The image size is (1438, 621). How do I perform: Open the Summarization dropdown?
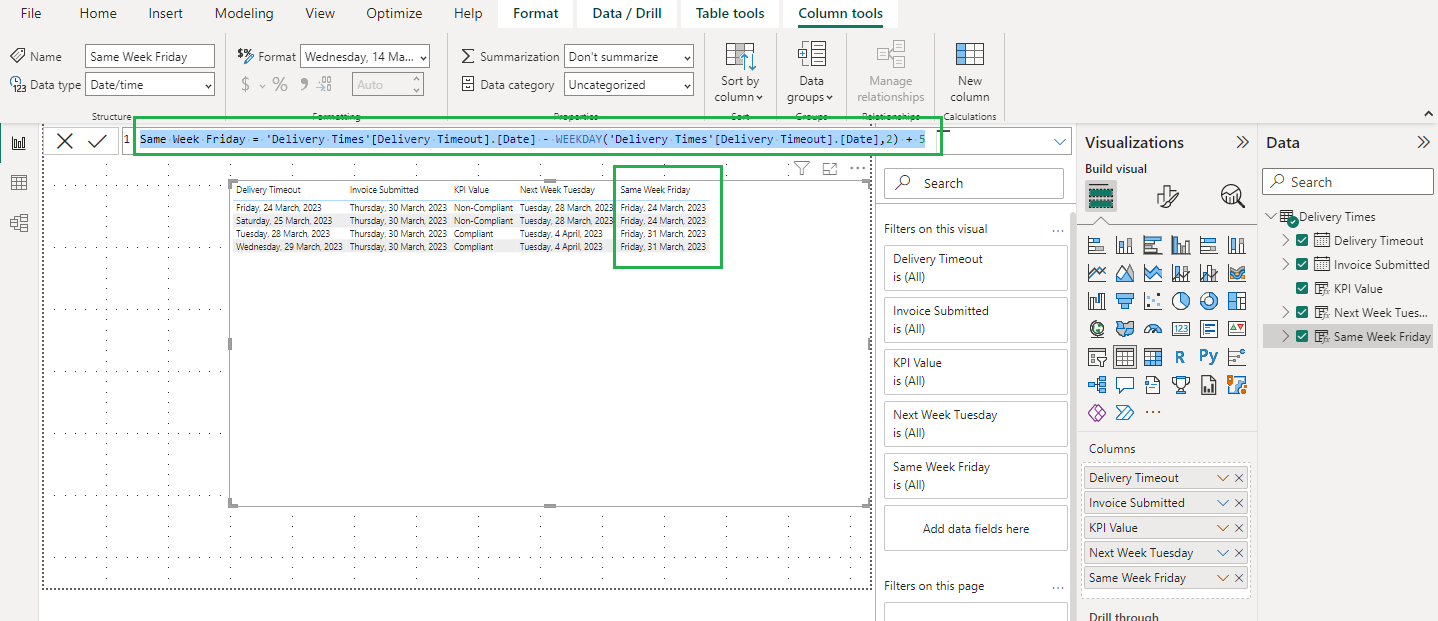(x=629, y=57)
